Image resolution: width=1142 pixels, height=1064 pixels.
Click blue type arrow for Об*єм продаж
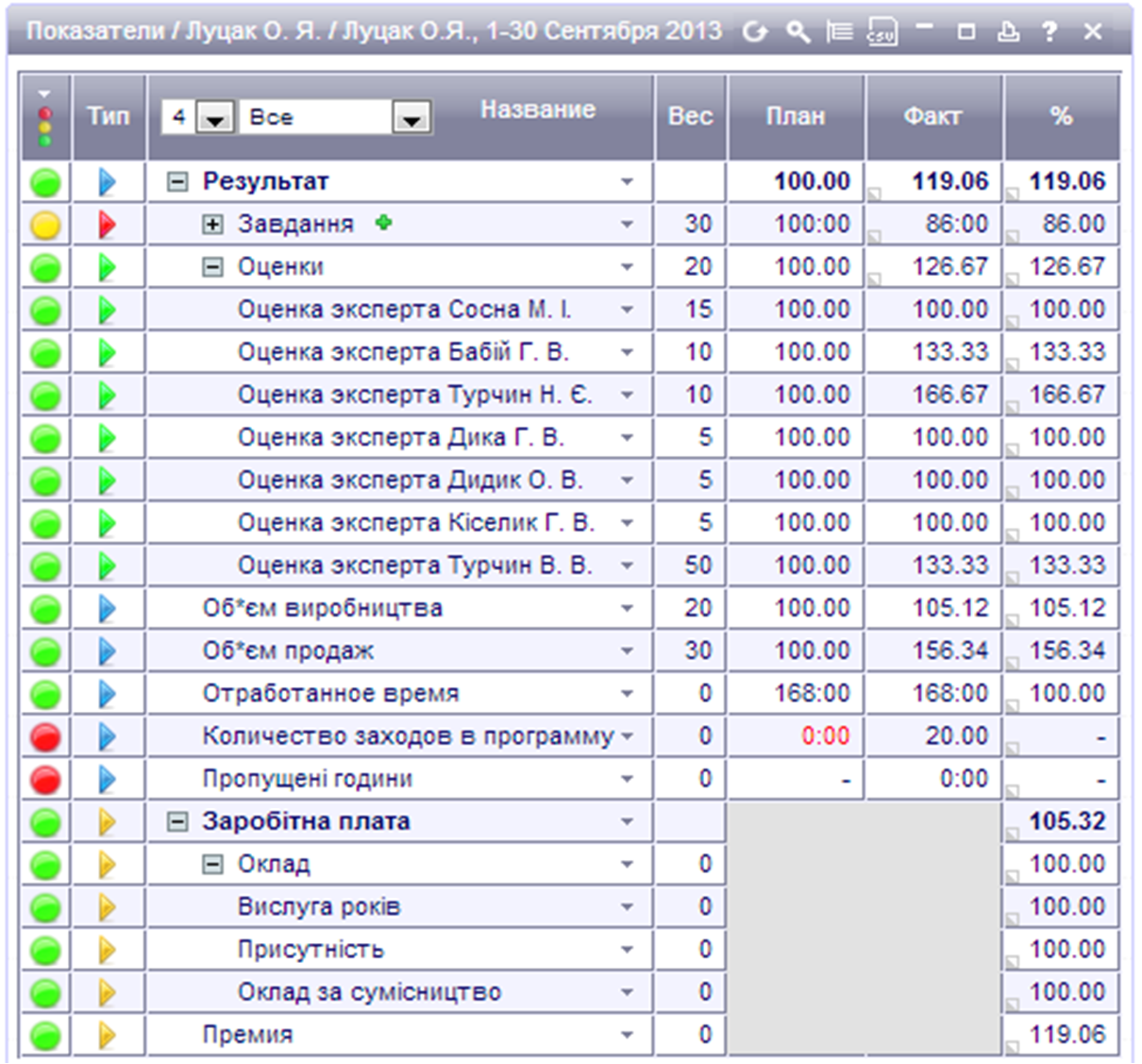(x=108, y=650)
